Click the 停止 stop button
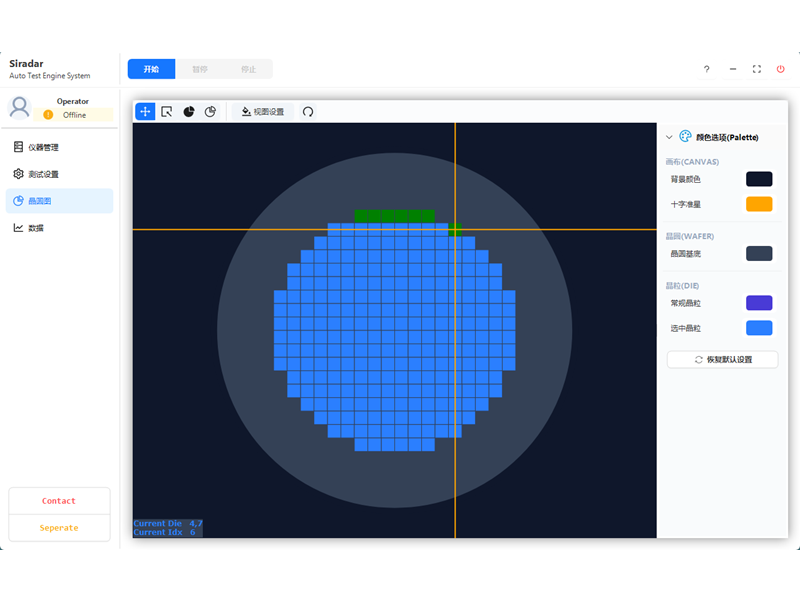Viewport: 800px width, 600px height. (x=248, y=69)
